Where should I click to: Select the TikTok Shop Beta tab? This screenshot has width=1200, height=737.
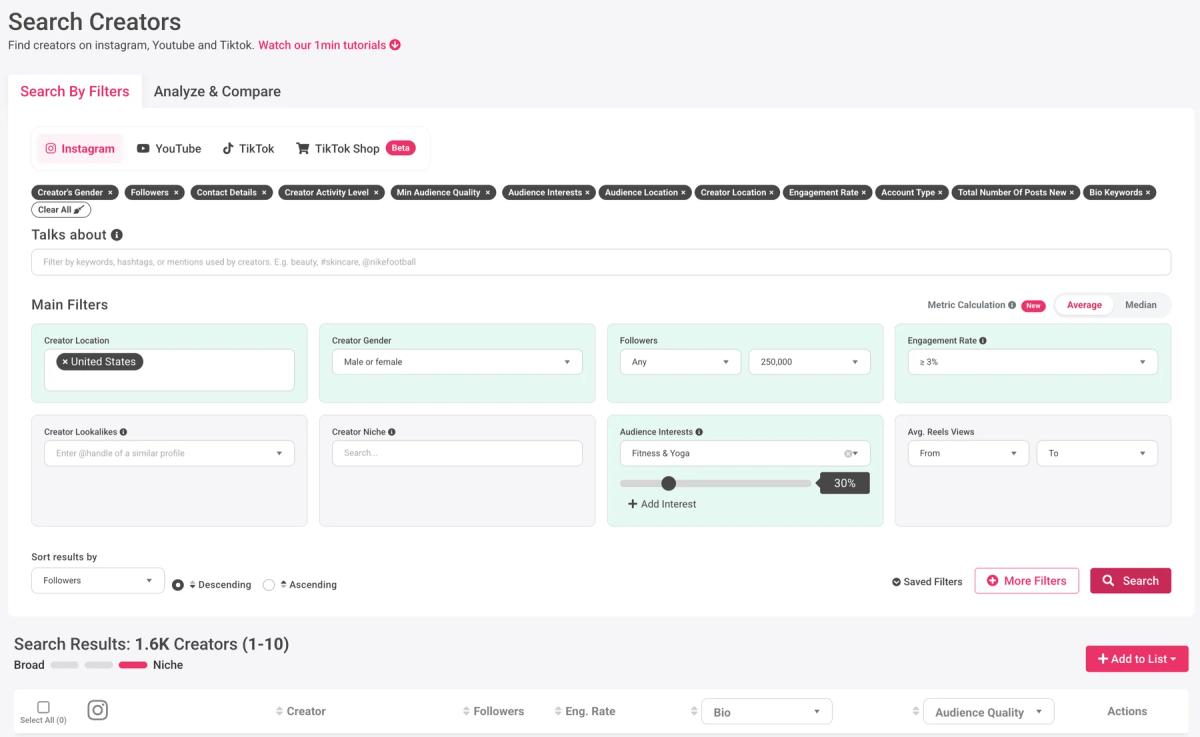(x=355, y=149)
